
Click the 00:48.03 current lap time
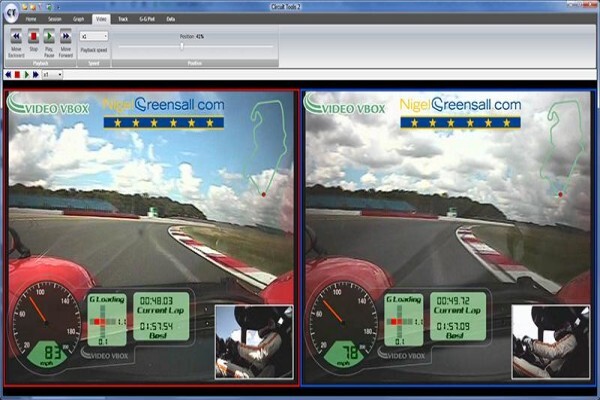[156, 300]
